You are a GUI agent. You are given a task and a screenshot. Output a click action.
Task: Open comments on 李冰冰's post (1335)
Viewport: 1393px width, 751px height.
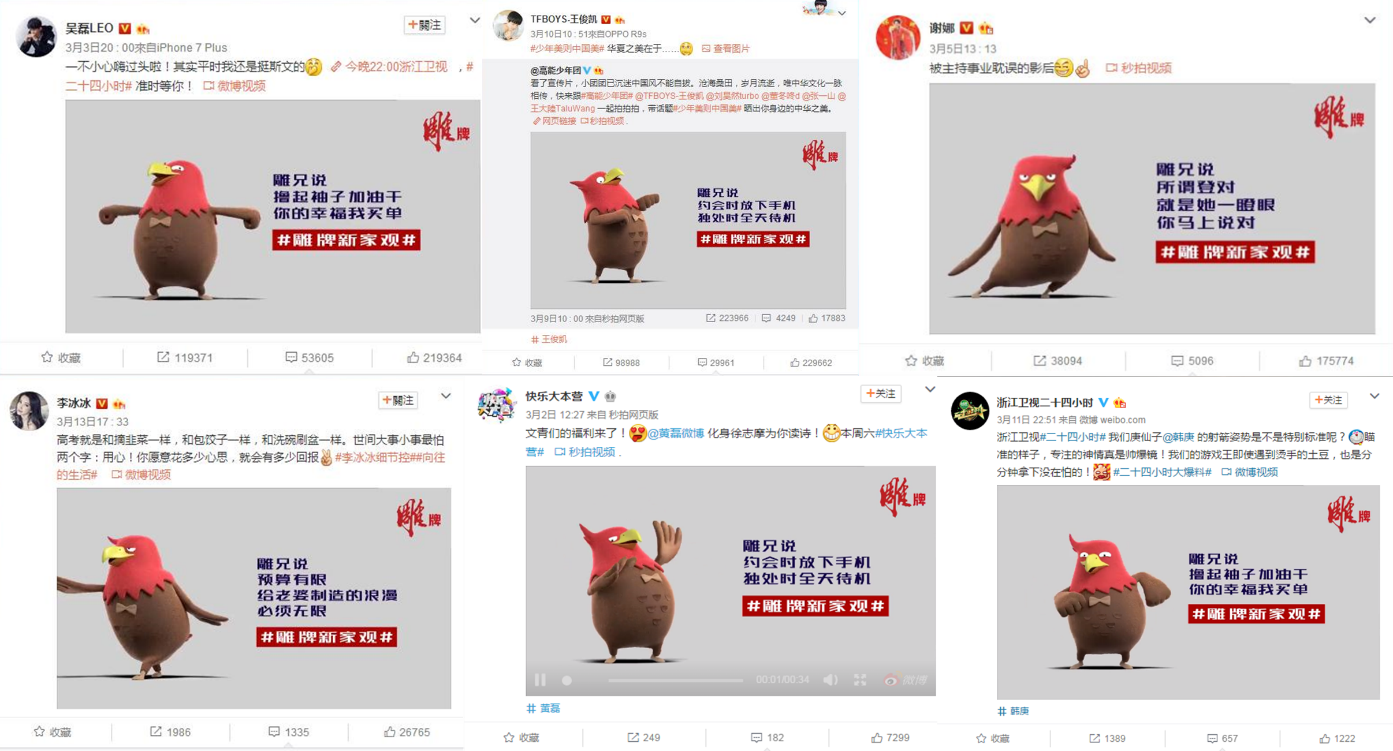(288, 732)
